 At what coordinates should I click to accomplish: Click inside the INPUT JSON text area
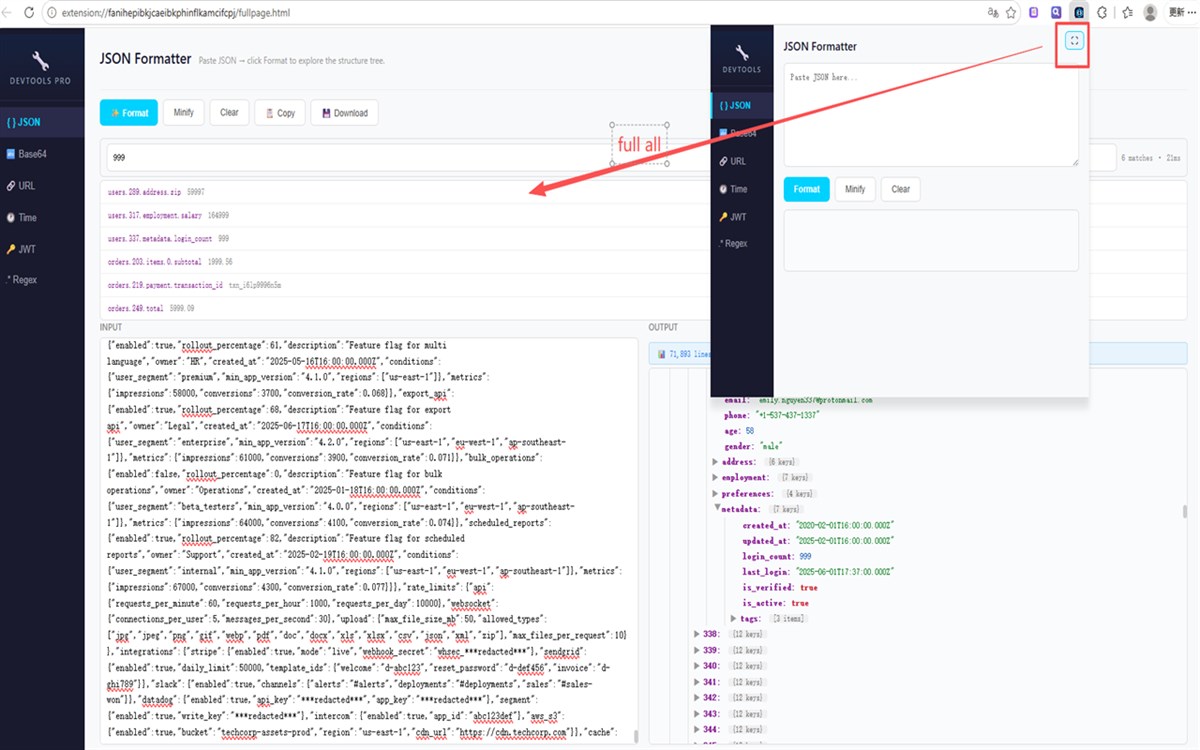369,541
